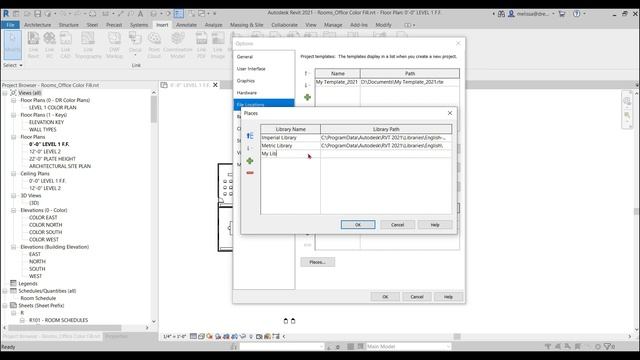Click Help in the Places dialog
The image size is (640, 360).
pos(435,225)
